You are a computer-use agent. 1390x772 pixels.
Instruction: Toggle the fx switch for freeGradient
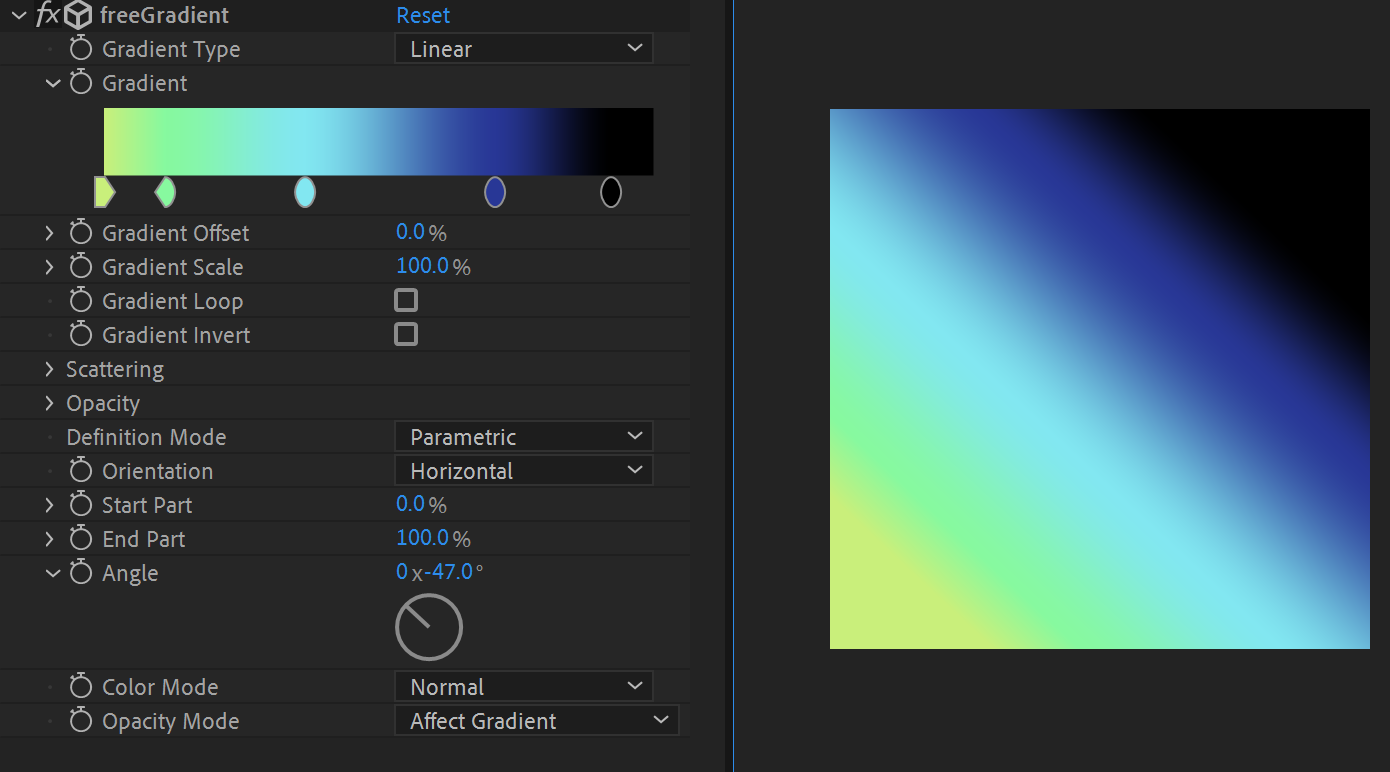[47, 15]
